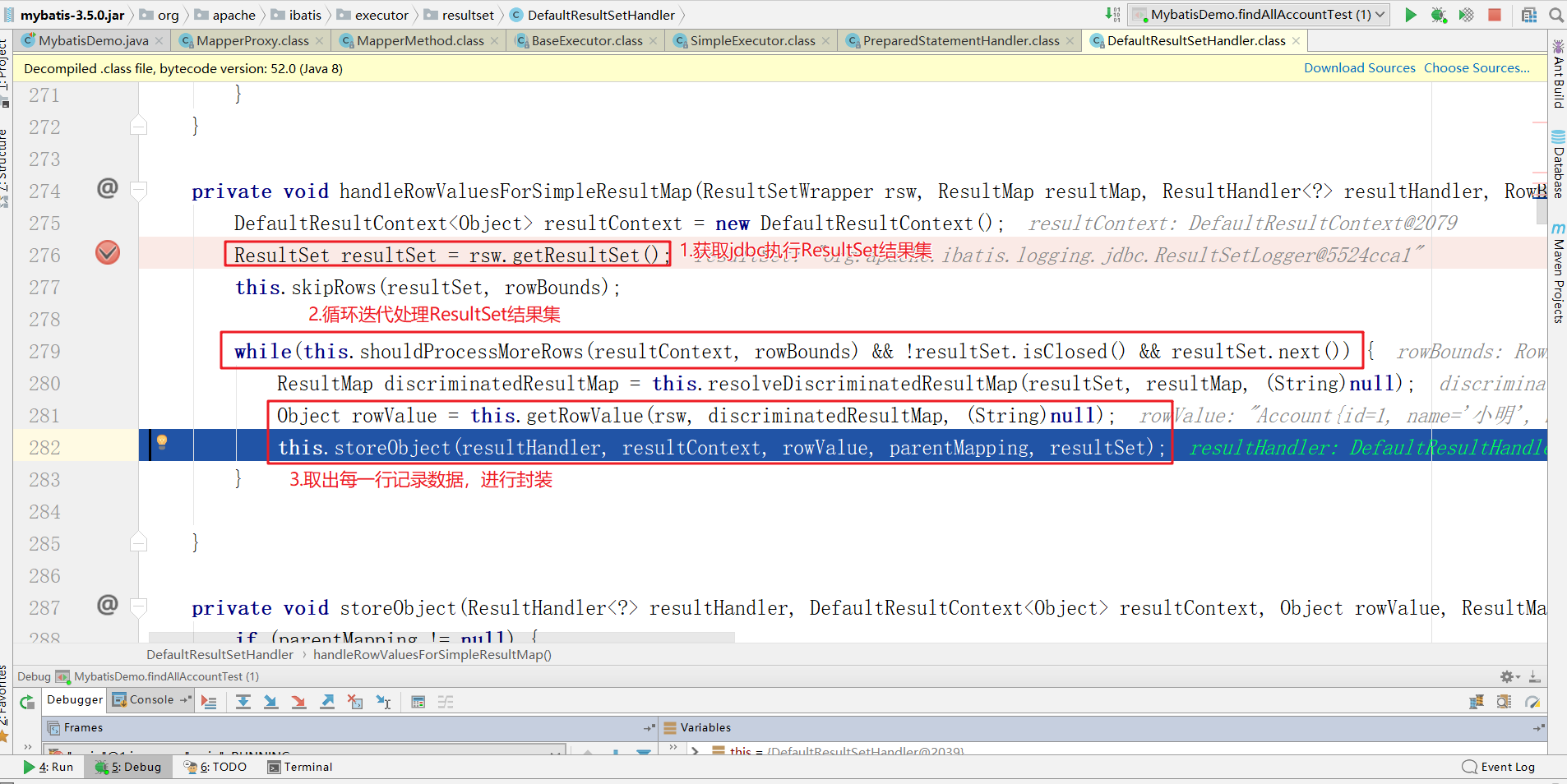This screenshot has height=784, width=1567.
Task: Run to Cursor in debugger
Action: tap(383, 703)
